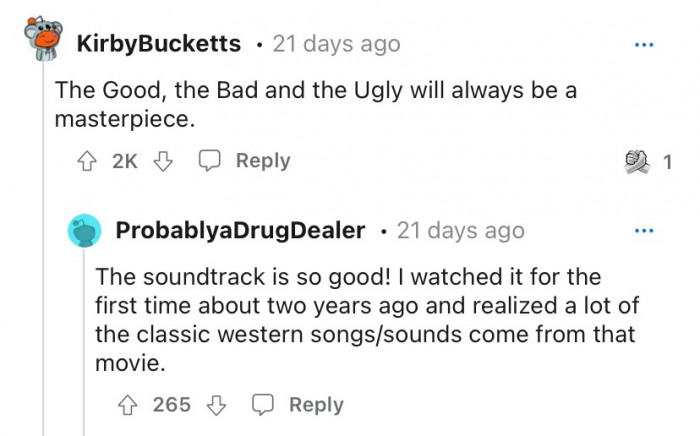
Task: Reply to ProbablyaDrugDealer's comment
Action: click(299, 405)
